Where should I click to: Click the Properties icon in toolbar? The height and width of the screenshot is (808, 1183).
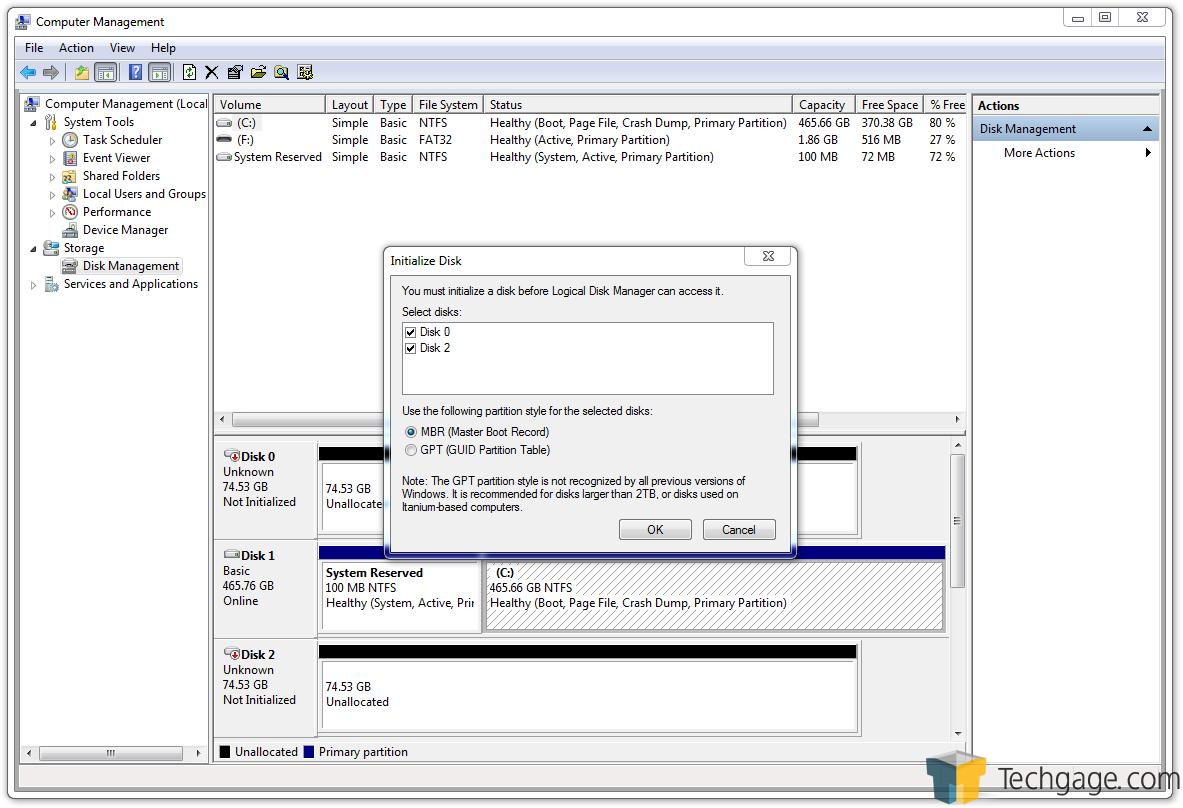[235, 72]
